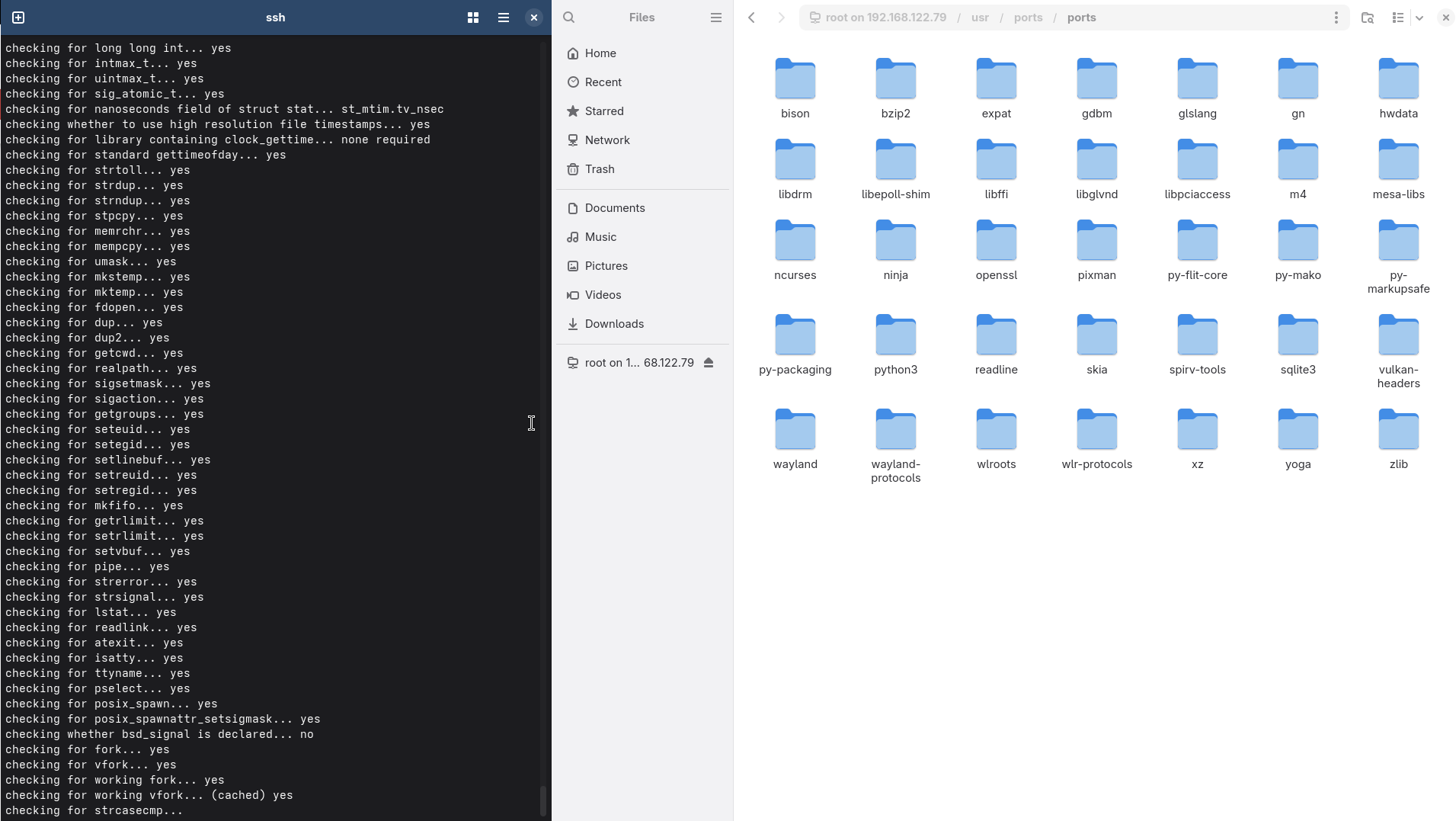
Task: Open a new terminal tab
Action: 18,18
